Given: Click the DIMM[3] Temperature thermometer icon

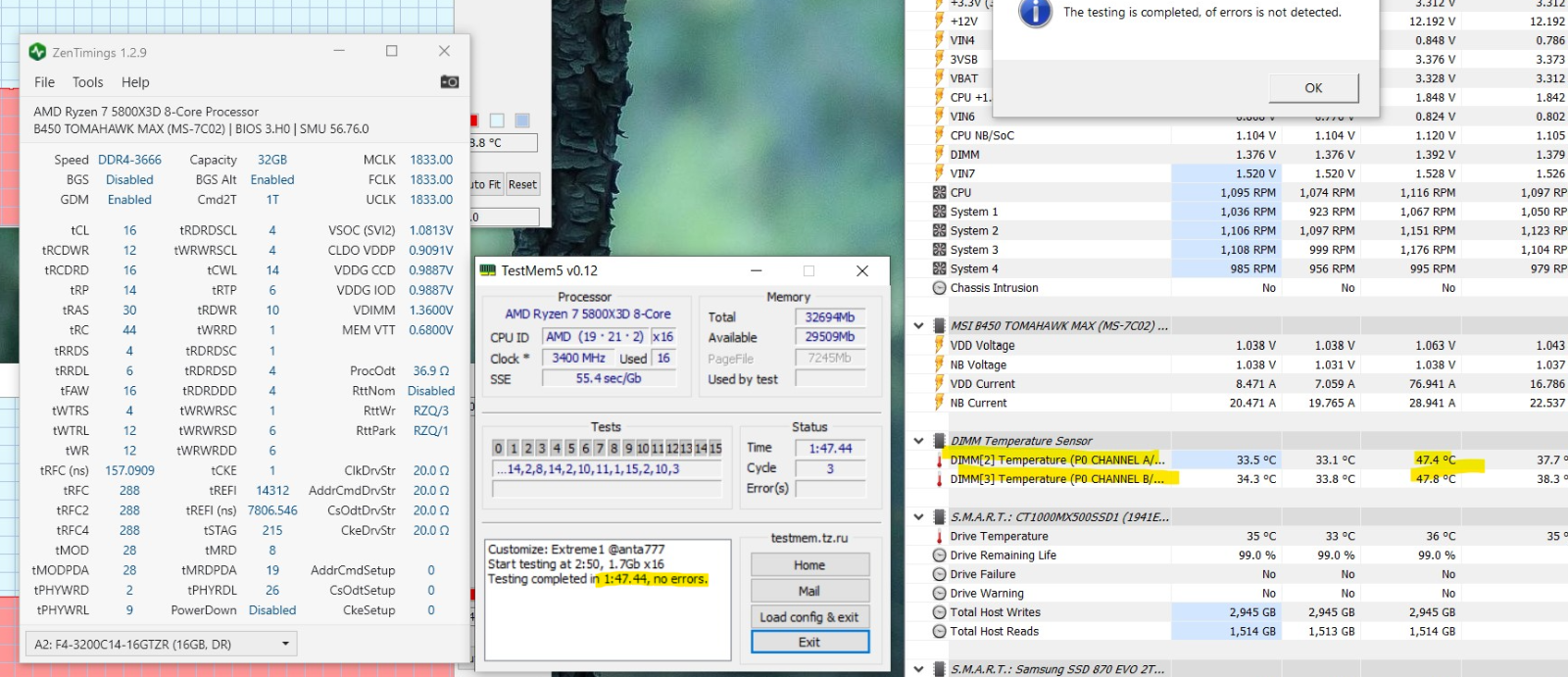Looking at the screenshot, I should (x=939, y=479).
